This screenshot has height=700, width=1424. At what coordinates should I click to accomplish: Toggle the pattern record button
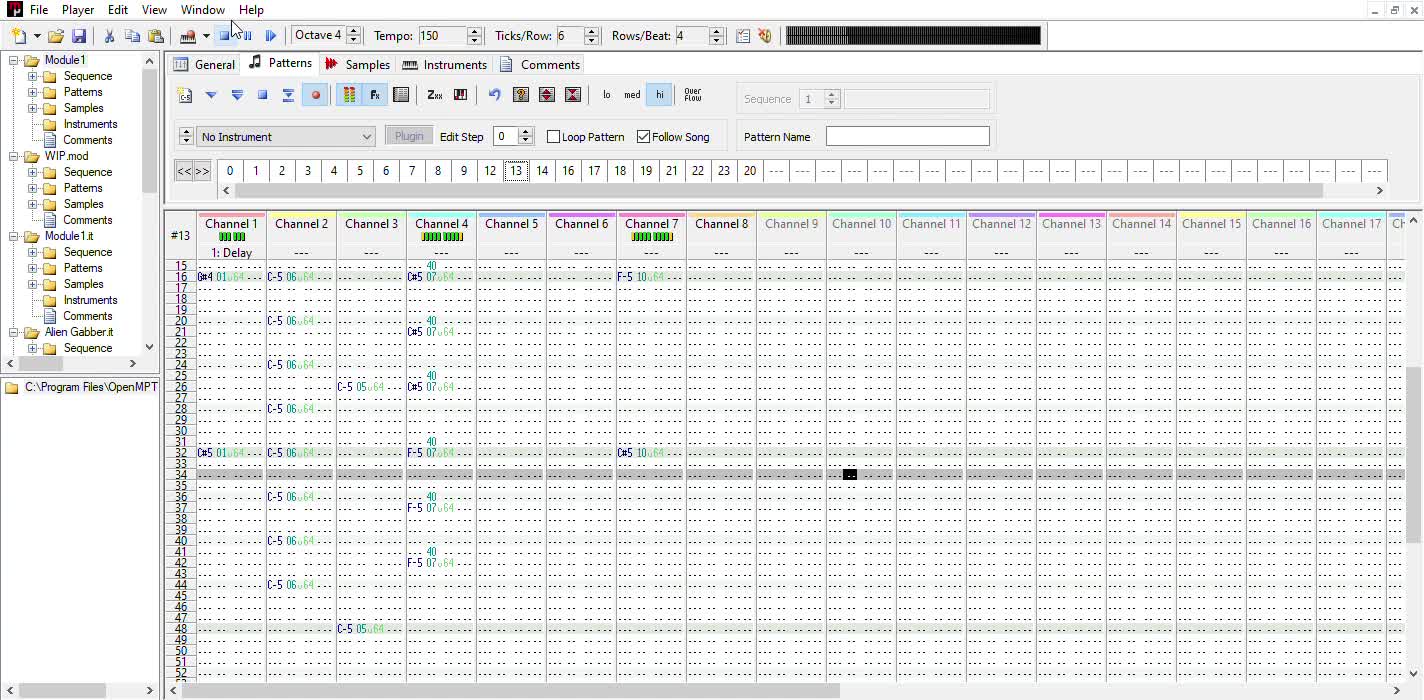coord(315,95)
